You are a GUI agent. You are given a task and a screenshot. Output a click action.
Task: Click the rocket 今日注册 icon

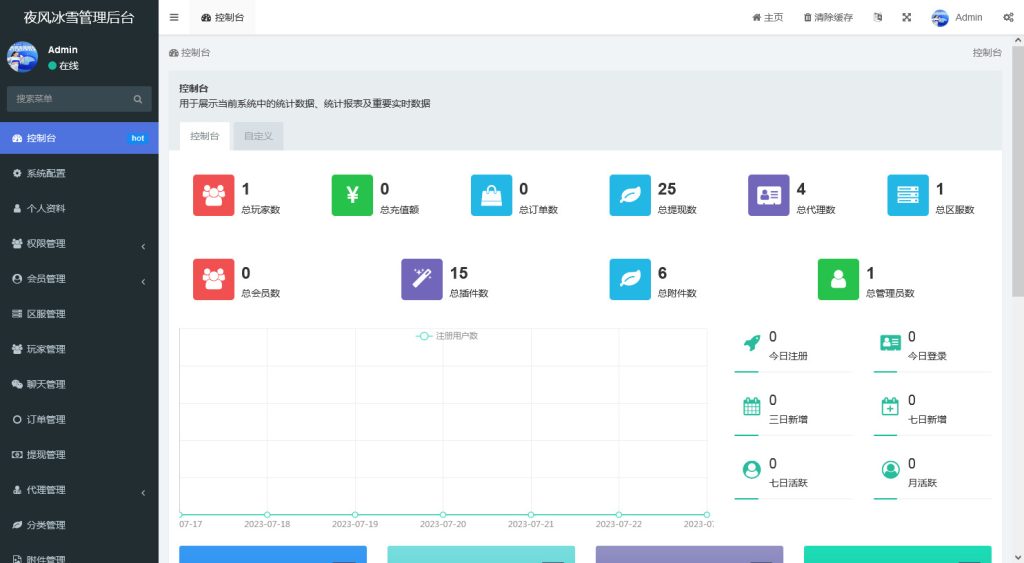coord(752,343)
